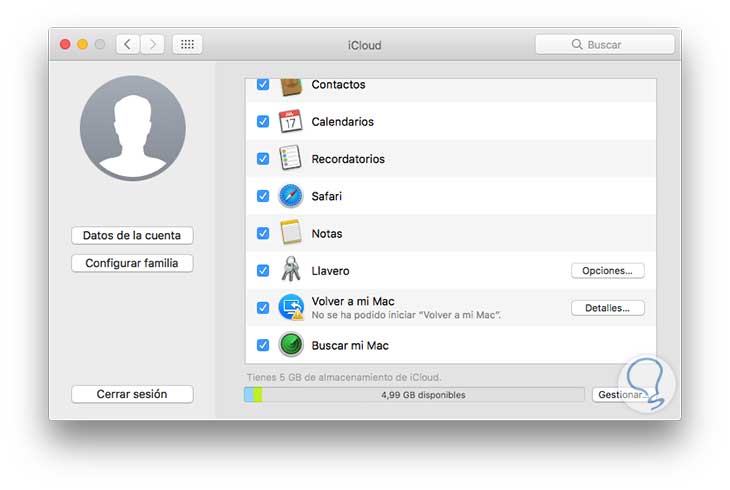Disable Recordatorios sync checkbox
This screenshot has height=490, width=730.
[263, 159]
